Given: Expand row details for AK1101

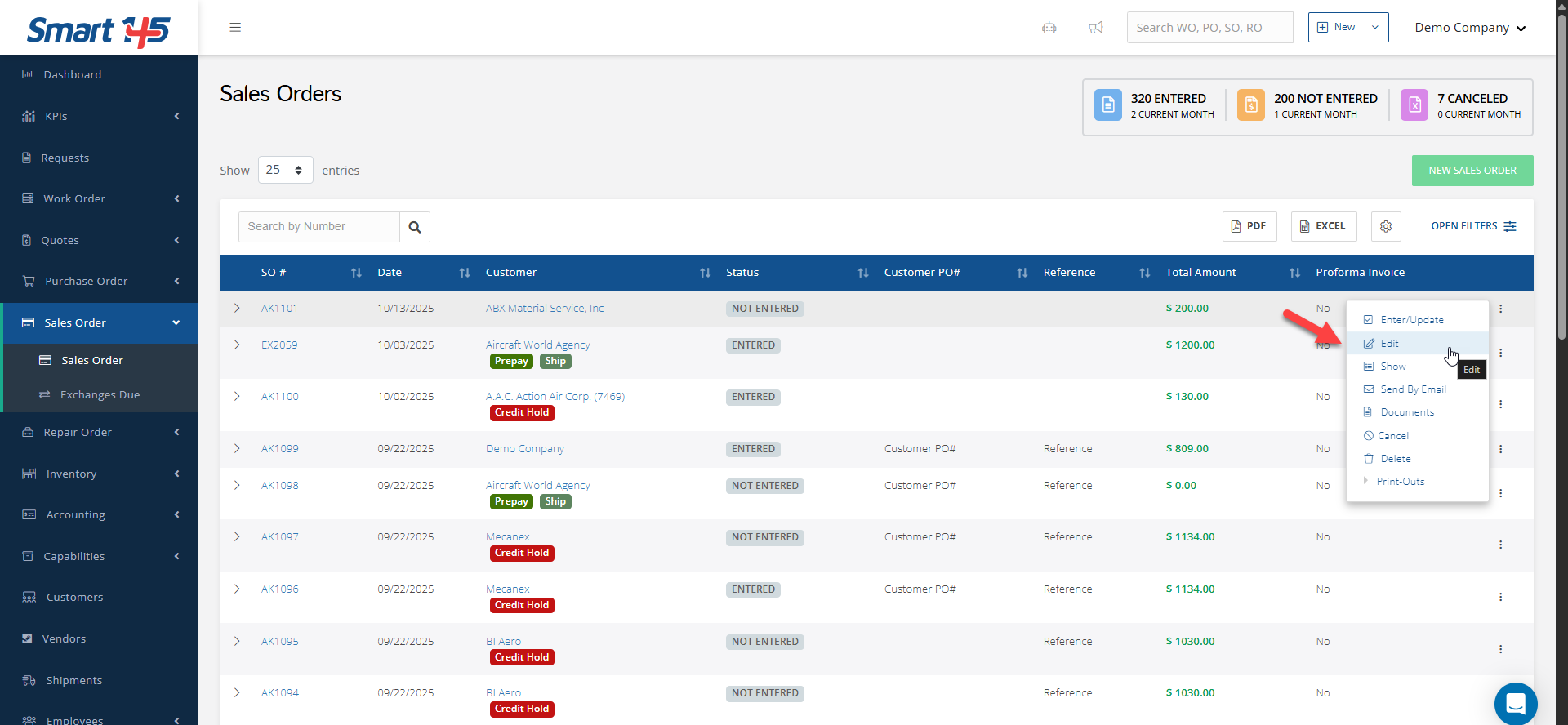Looking at the screenshot, I should coord(237,309).
